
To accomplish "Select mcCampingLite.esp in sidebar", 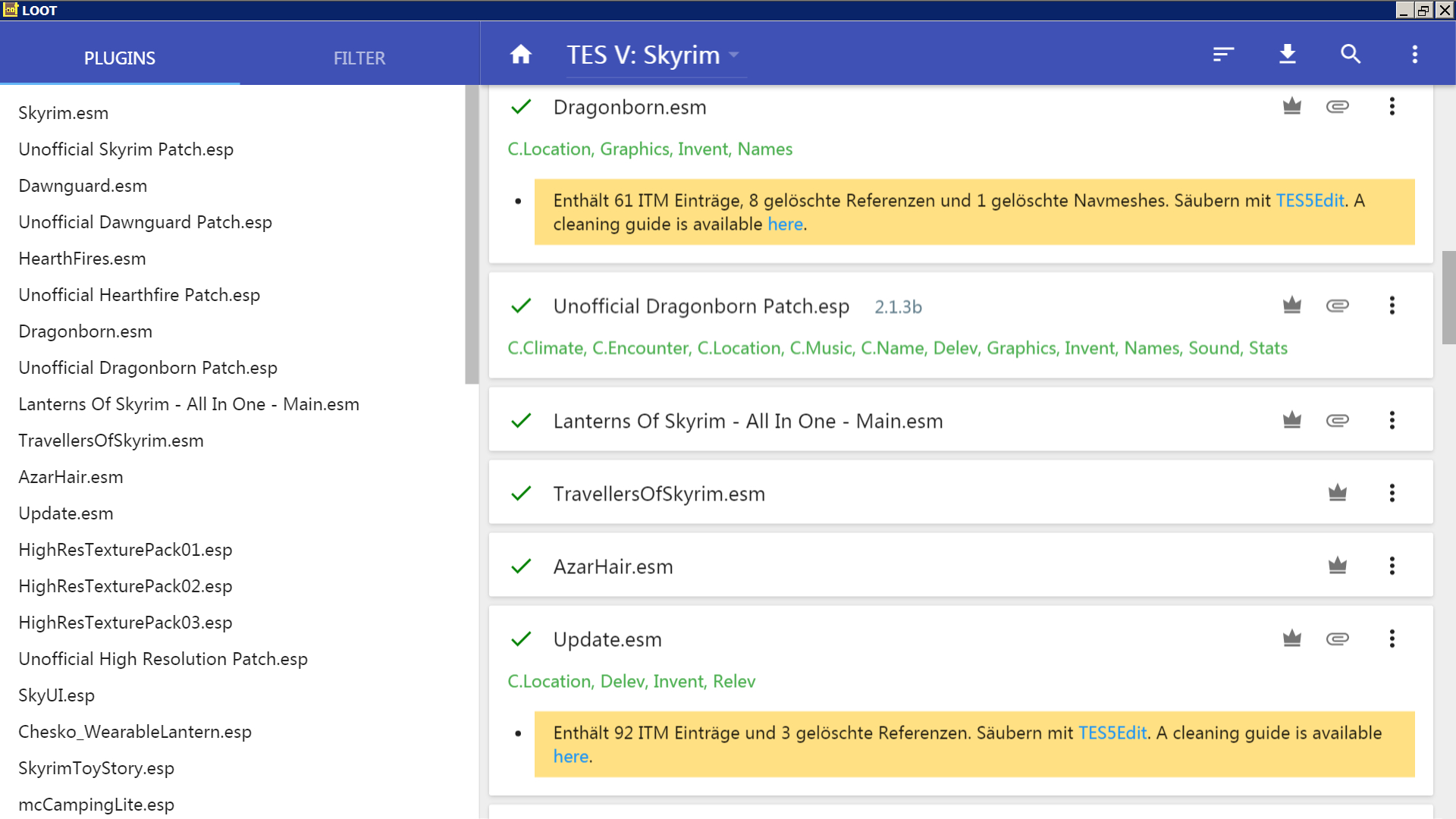I will click(96, 805).
